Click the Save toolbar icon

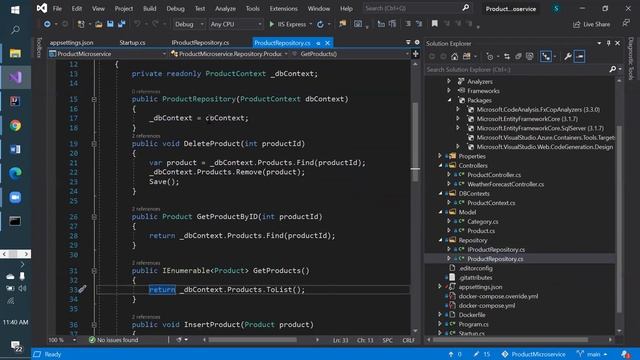click(x=110, y=24)
